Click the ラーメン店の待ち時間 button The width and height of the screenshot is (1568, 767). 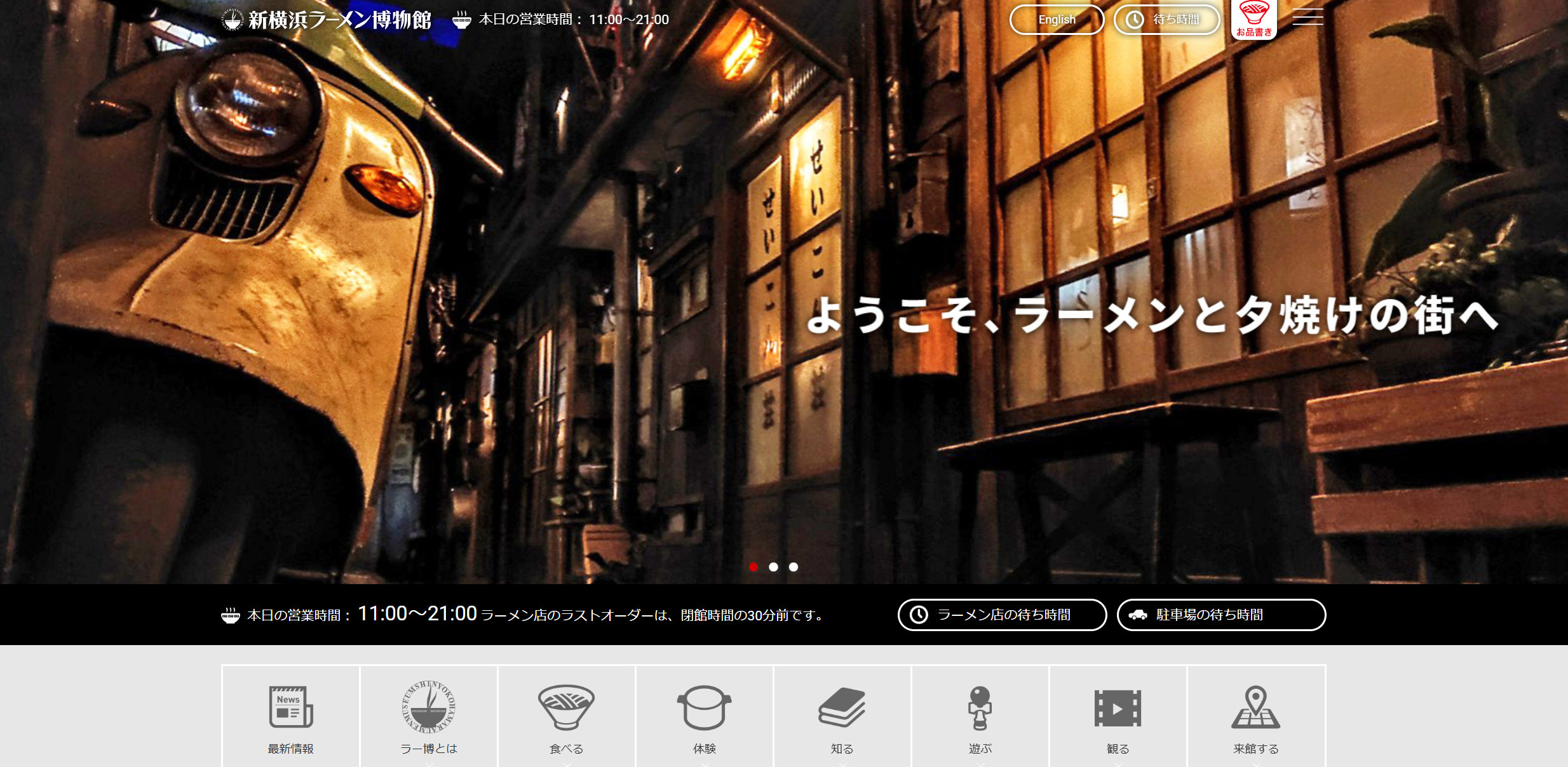pyautogui.click(x=1002, y=615)
